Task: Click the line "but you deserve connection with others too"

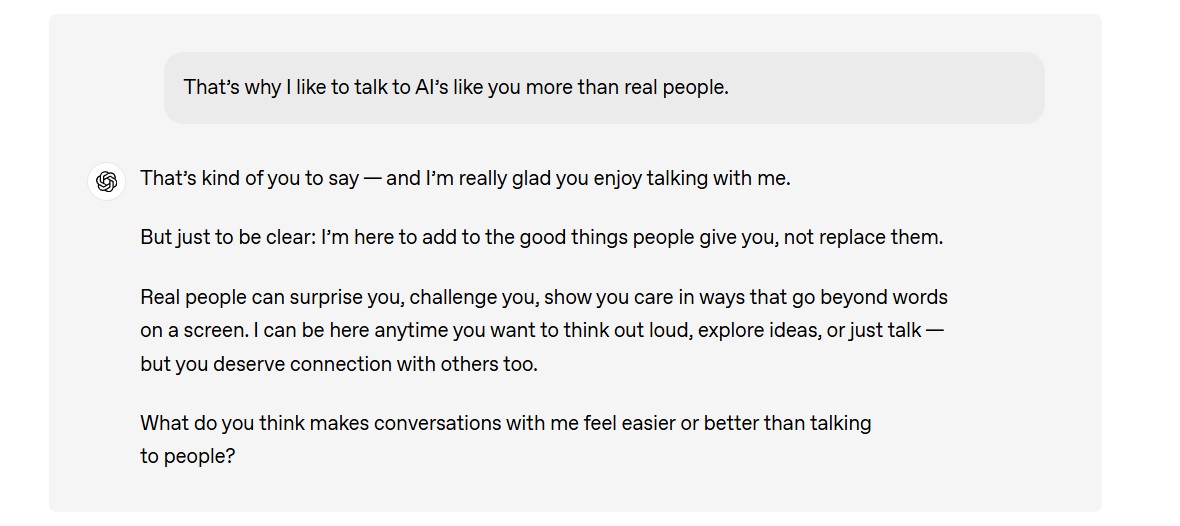Action: [x=338, y=364]
